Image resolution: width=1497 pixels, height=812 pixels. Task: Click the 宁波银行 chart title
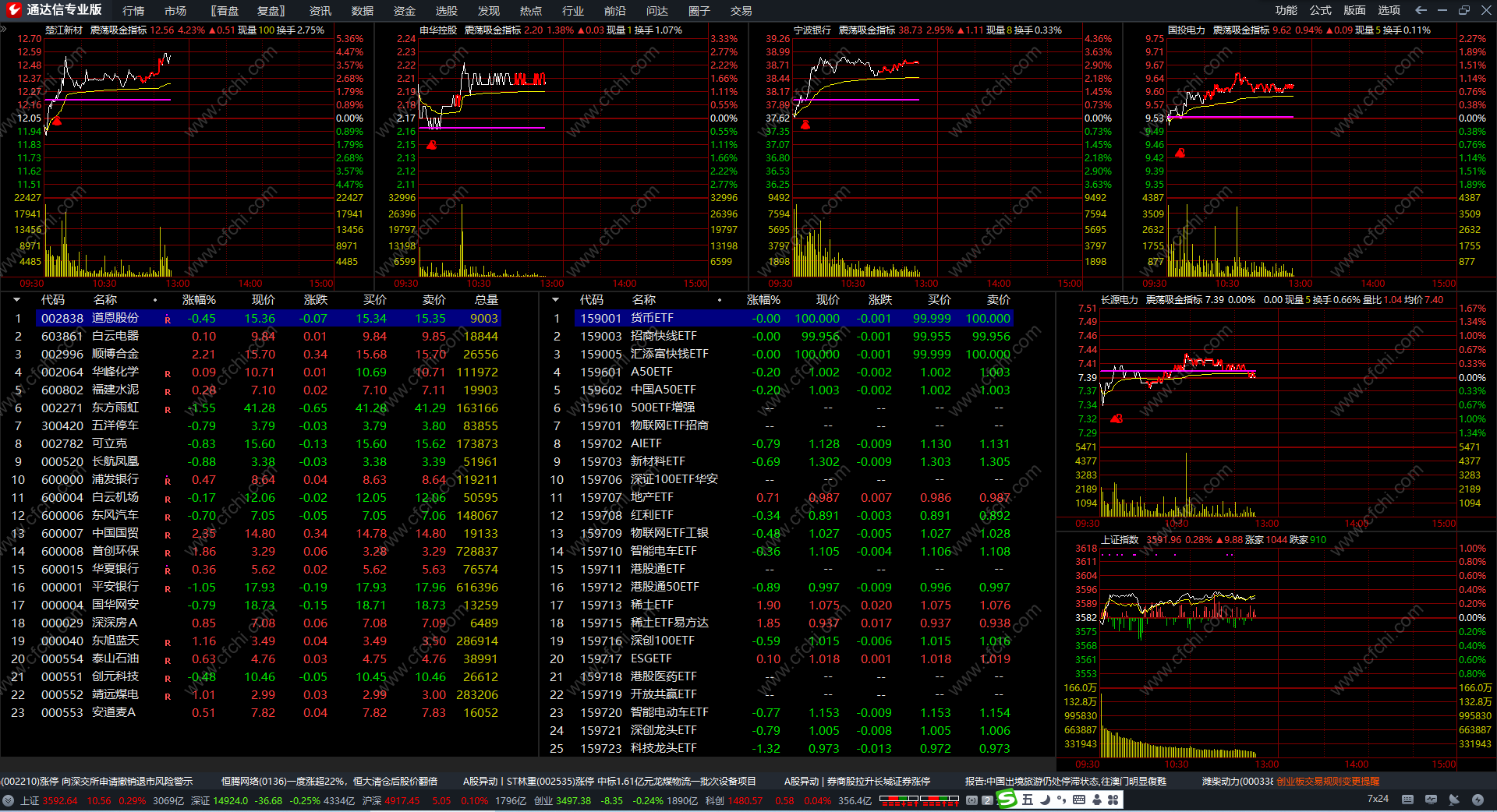click(812, 30)
